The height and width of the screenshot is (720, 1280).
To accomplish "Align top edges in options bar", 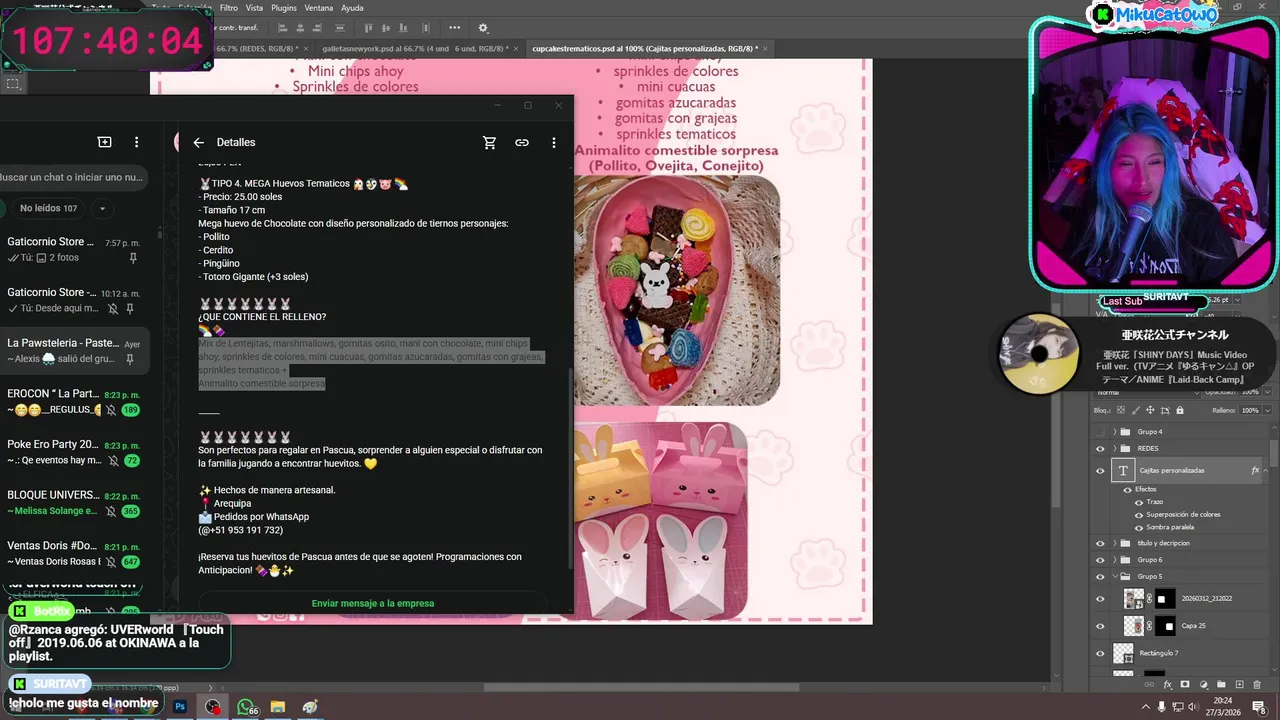I will (x=368, y=28).
